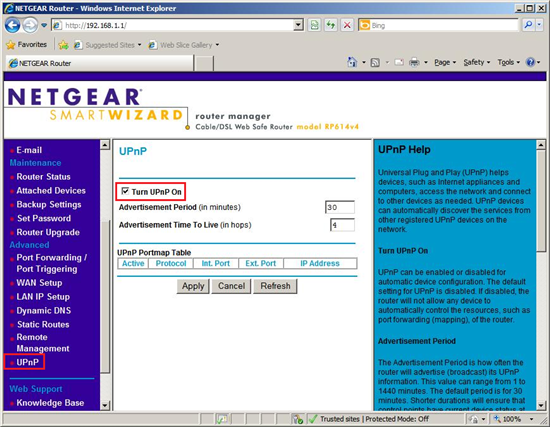Open a new blank tab
550x427 pixels.
pos(204,64)
